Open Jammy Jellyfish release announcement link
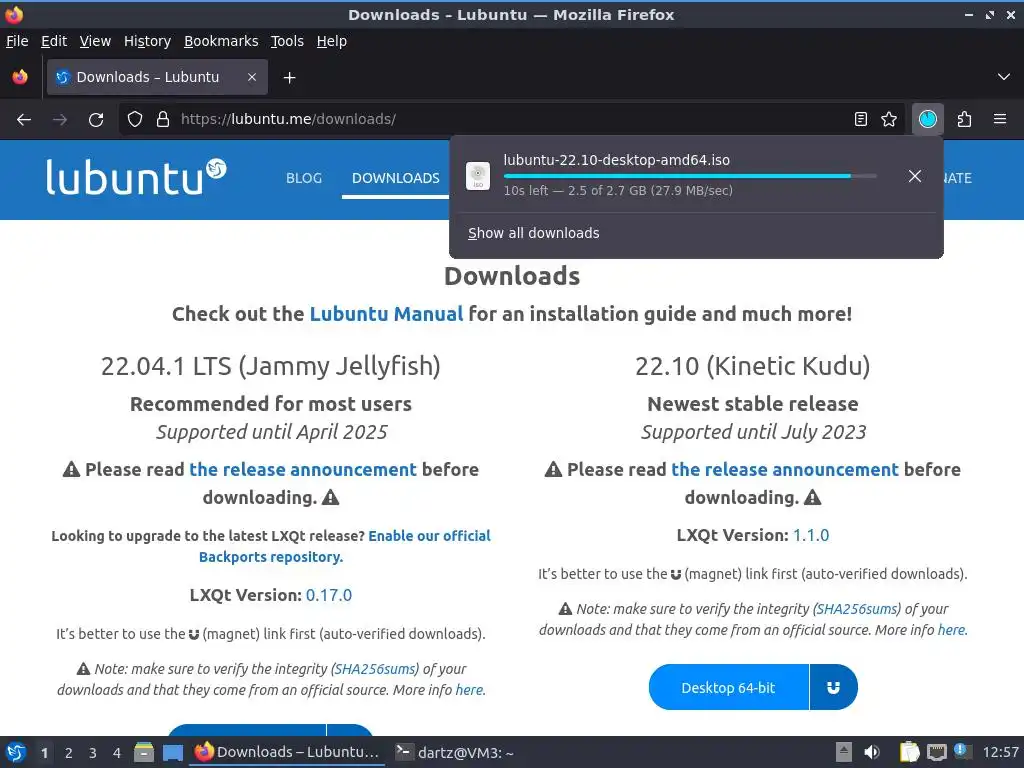The height and width of the screenshot is (768, 1024). 303,470
